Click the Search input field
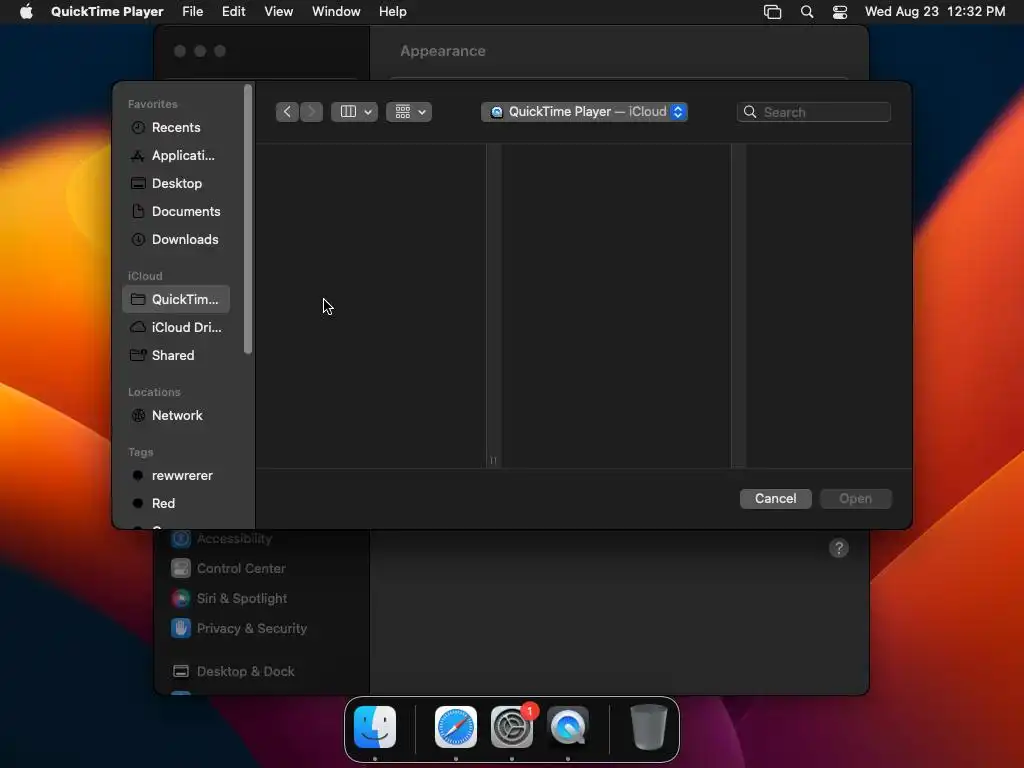 click(814, 112)
